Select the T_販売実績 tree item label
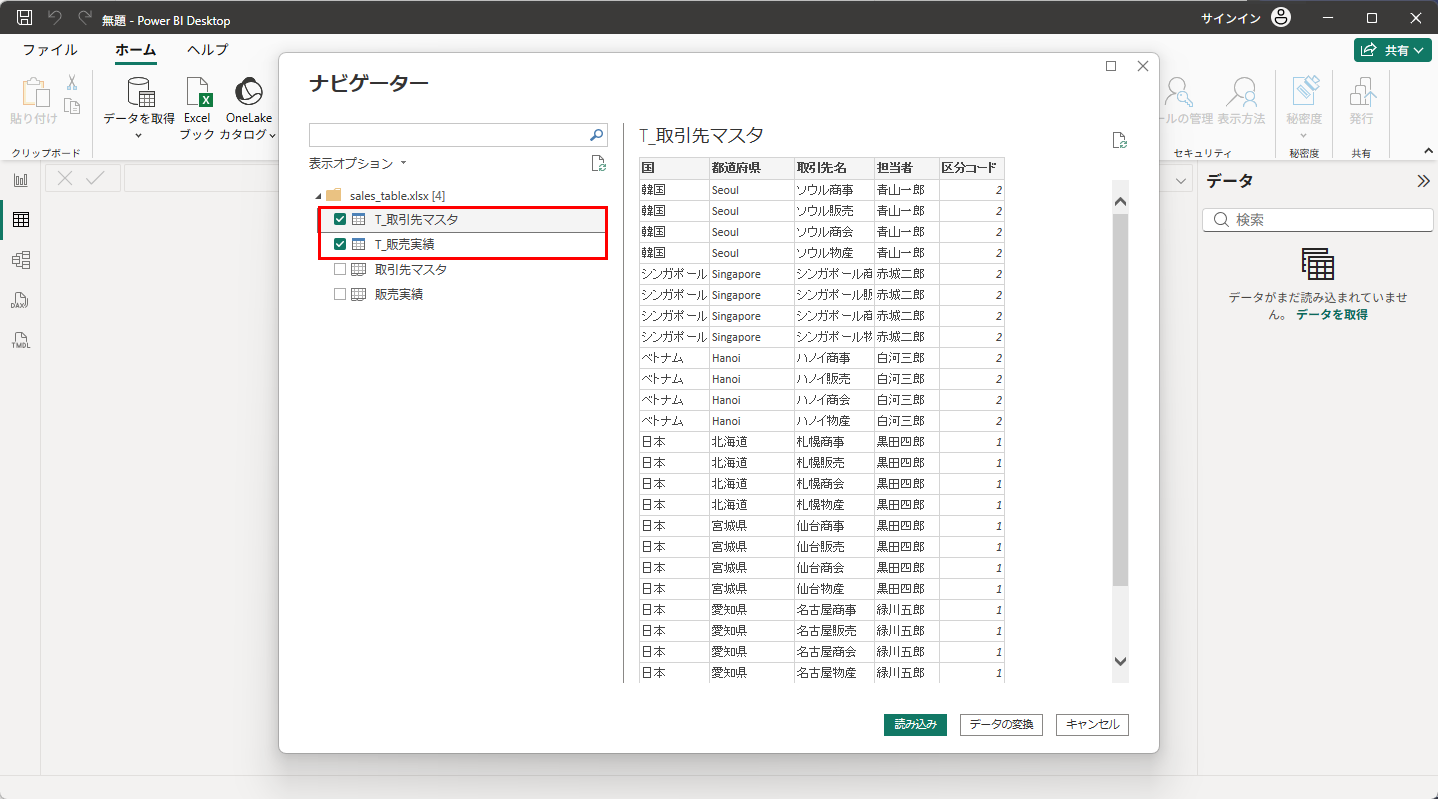The width and height of the screenshot is (1438, 799). pyautogui.click(x=404, y=244)
